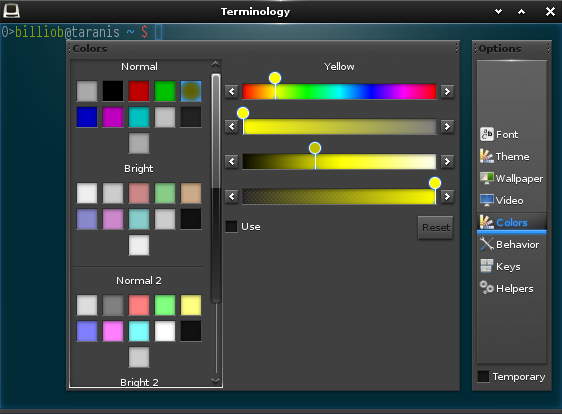Click the saturation slider left arrow
Viewport: 562px width, 414px height.
coord(232,127)
